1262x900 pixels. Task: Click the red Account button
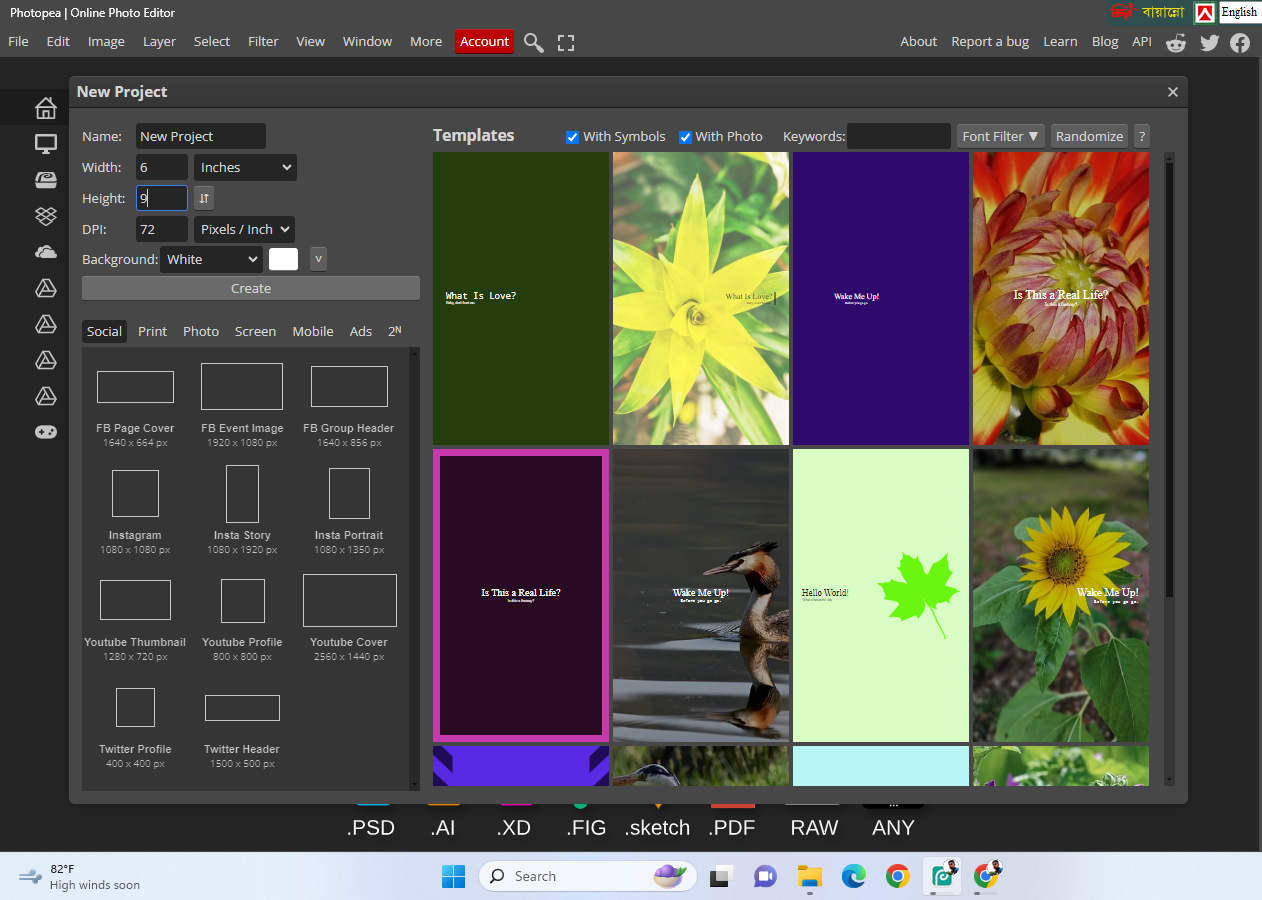coord(484,42)
